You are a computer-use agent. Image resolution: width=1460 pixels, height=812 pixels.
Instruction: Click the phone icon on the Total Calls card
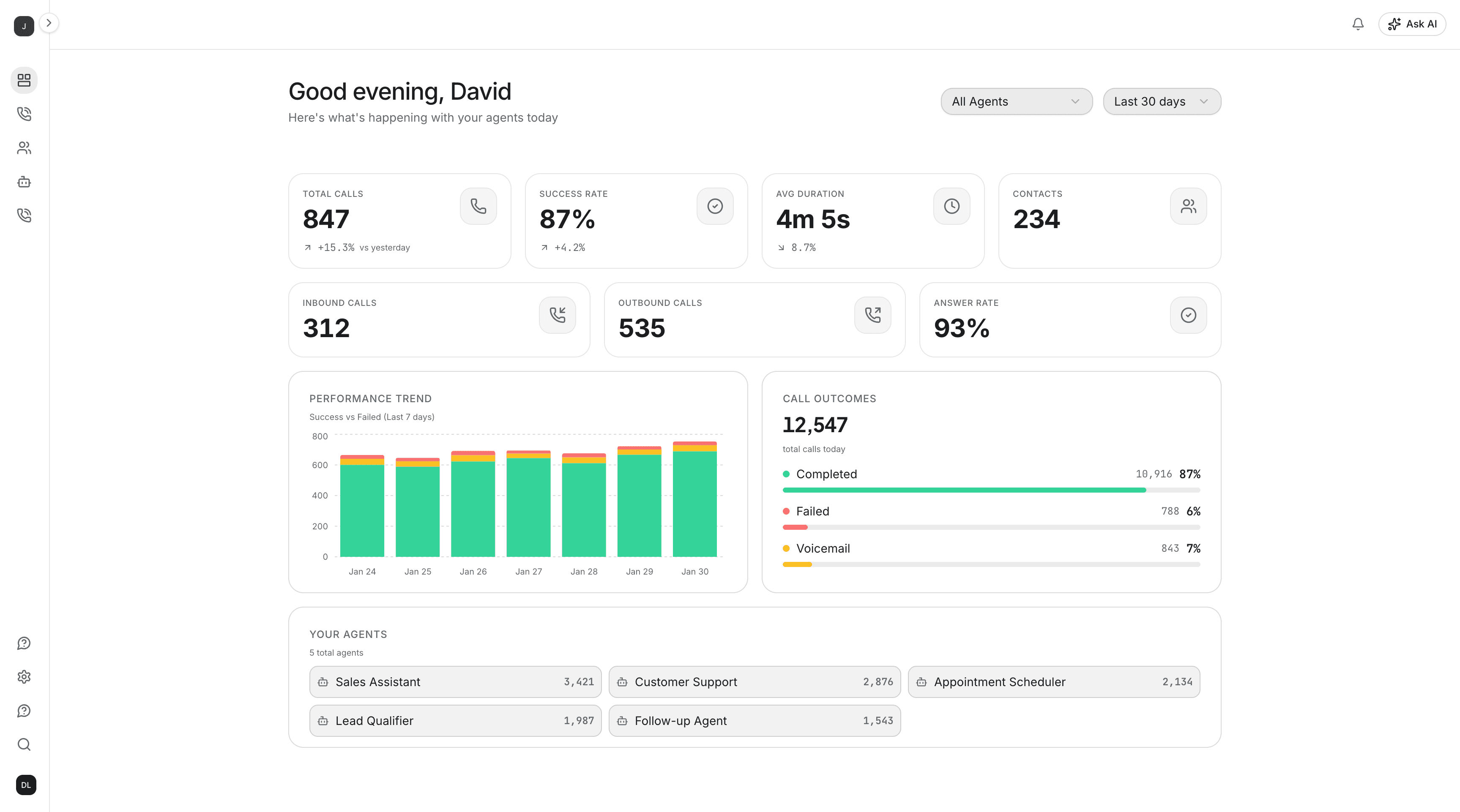click(478, 206)
